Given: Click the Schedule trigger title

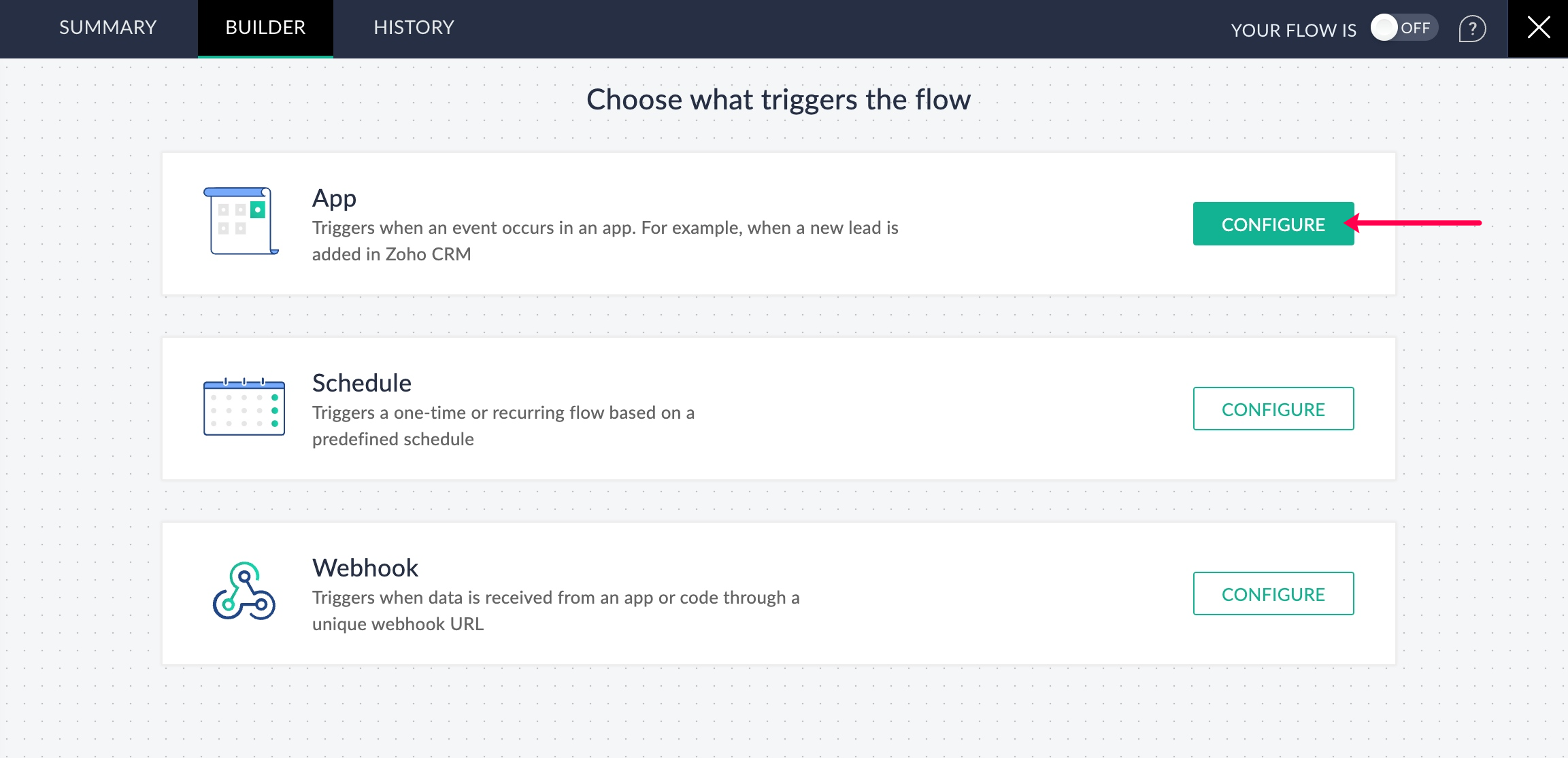Looking at the screenshot, I should (x=361, y=383).
